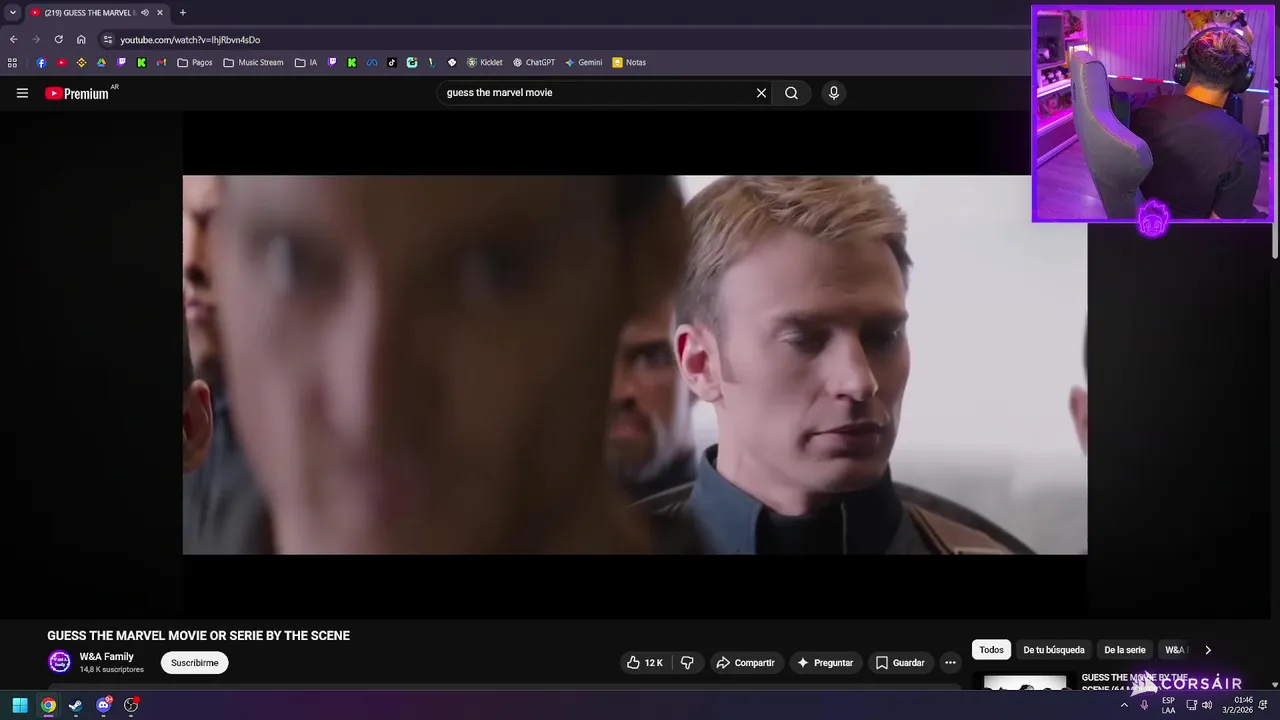
Task: Select the Todos filter chip
Action: (x=991, y=650)
